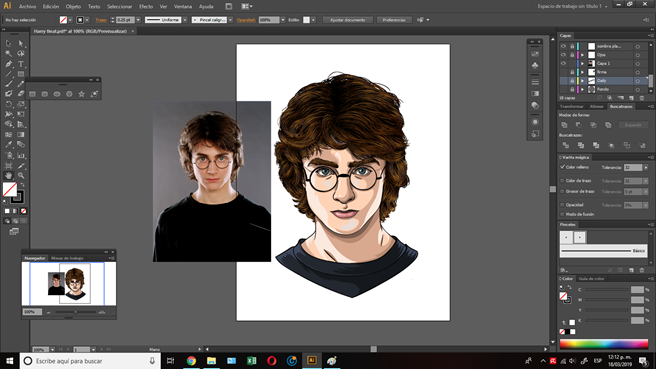Enable Grosor de trazo checkbox
Screen dimensions: 656x369
coord(563,191)
